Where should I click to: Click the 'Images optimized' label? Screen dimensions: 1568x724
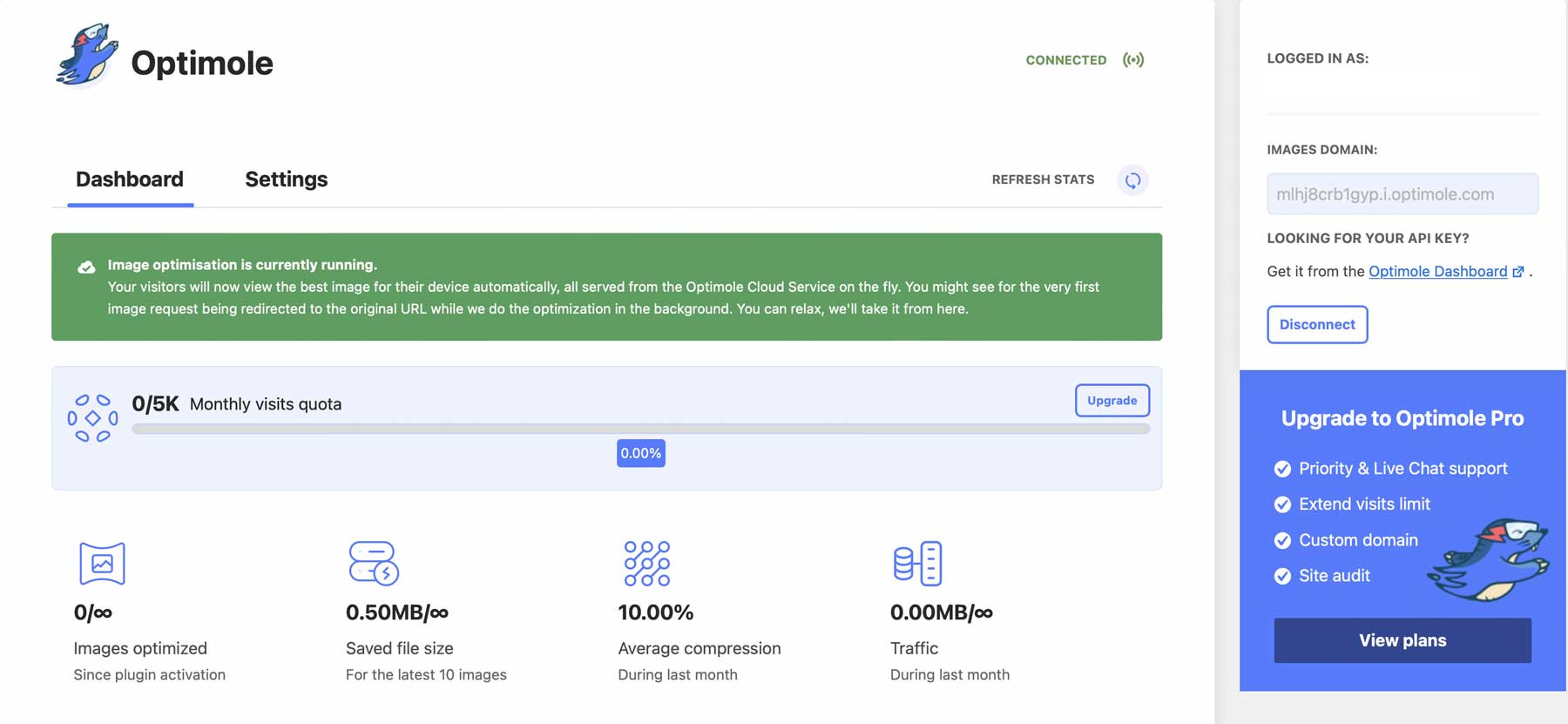pos(140,648)
